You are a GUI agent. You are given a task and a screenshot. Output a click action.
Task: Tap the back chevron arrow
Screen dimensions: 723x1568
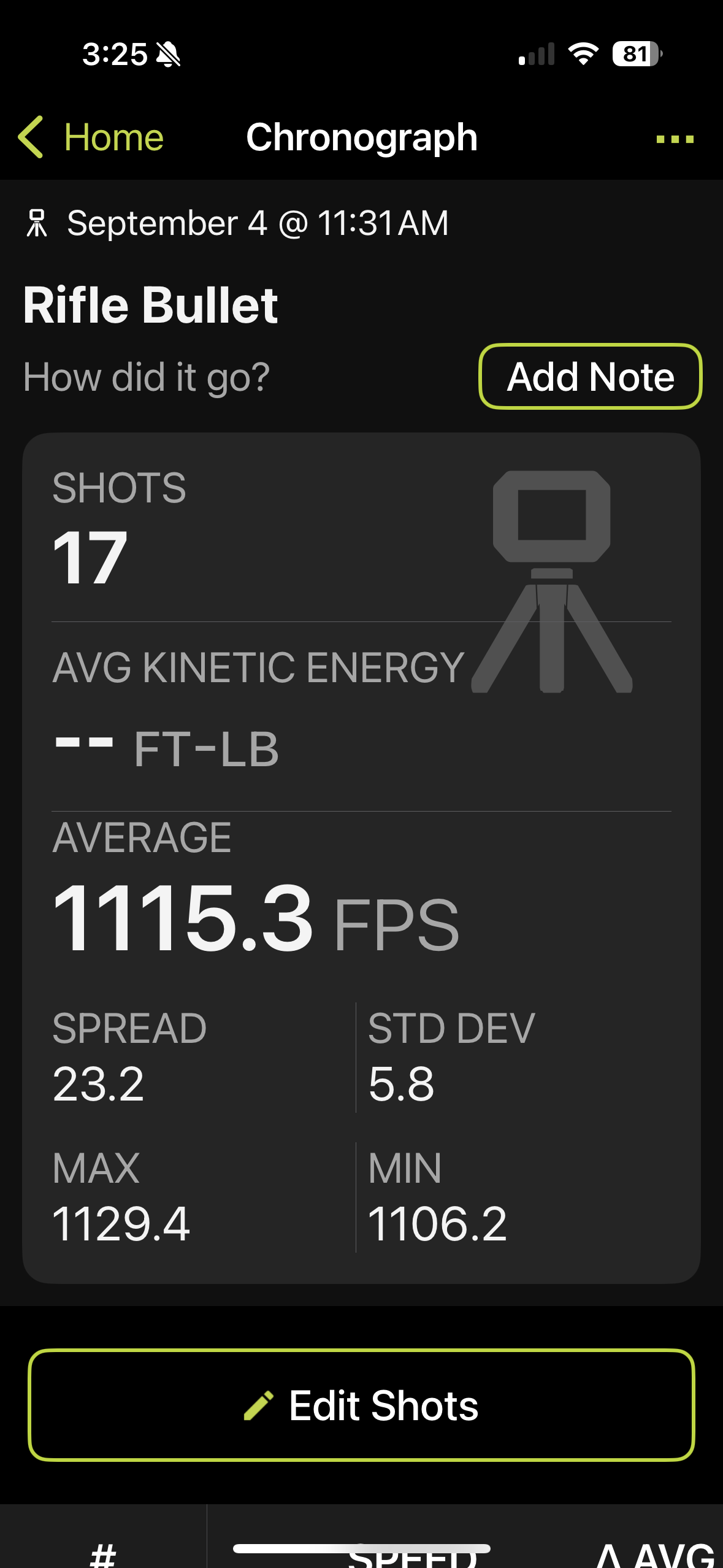tap(31, 137)
